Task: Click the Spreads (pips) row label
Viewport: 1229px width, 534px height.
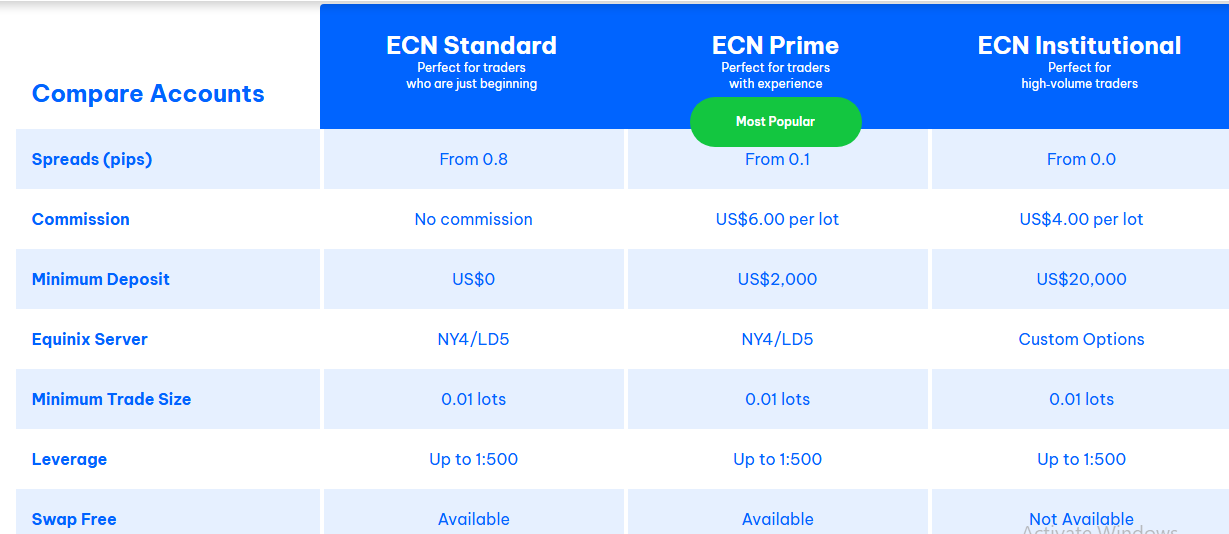Action: point(92,159)
